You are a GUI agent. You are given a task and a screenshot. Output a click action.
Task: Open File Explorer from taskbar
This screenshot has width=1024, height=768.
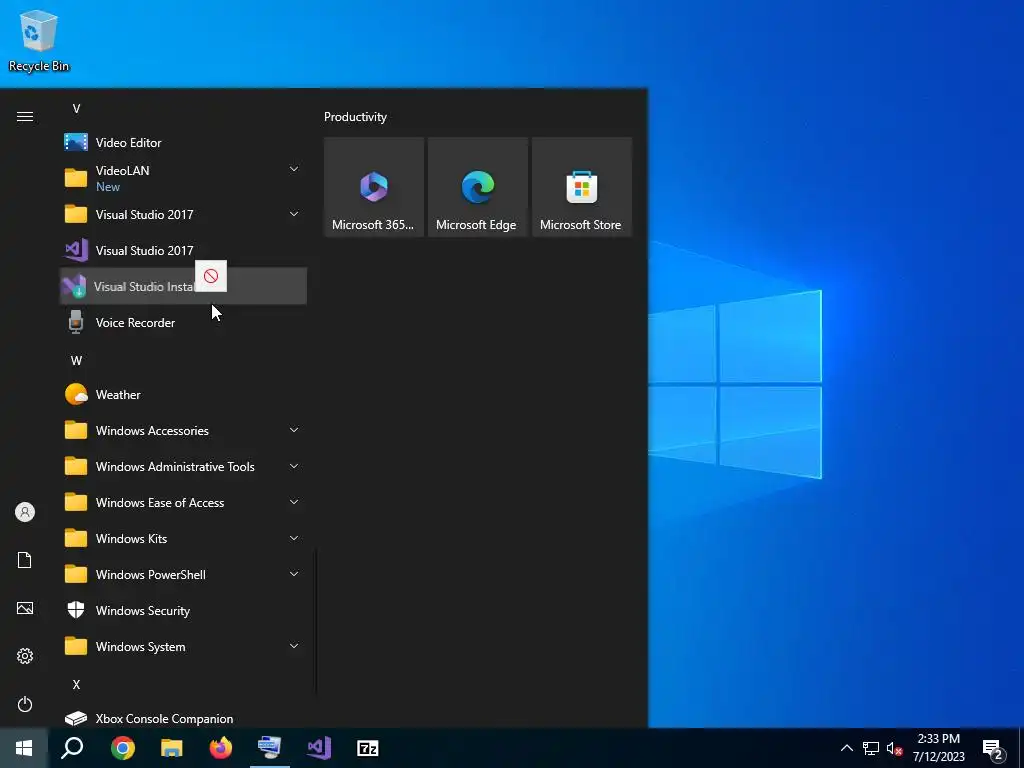(x=171, y=748)
